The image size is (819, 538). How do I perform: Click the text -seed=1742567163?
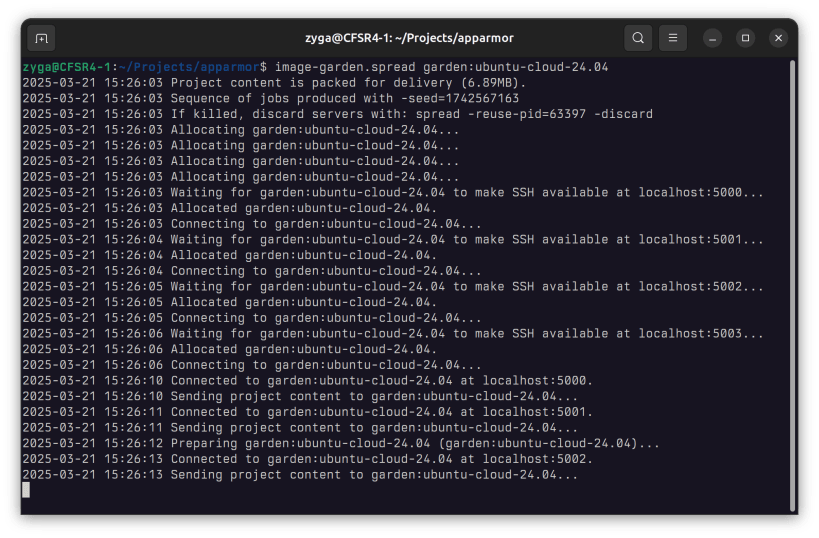(460, 98)
